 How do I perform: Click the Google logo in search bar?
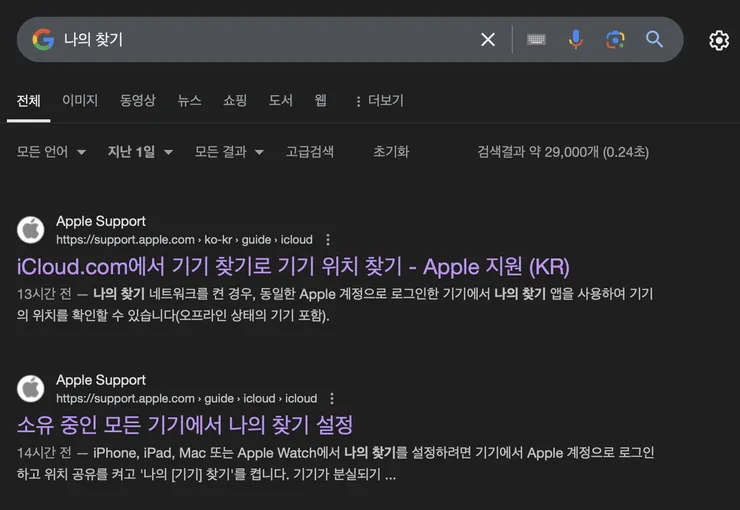(x=43, y=39)
